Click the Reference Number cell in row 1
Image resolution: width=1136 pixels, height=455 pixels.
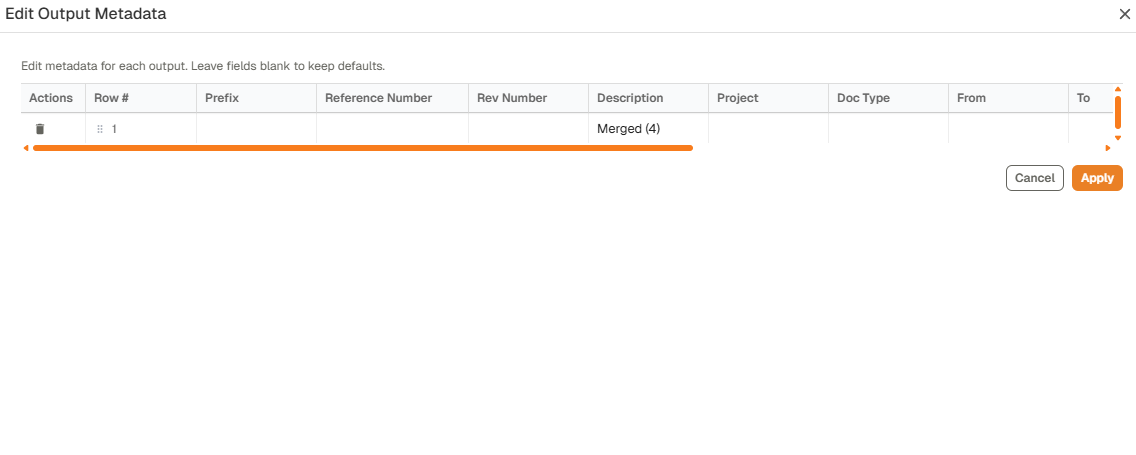[392, 129]
